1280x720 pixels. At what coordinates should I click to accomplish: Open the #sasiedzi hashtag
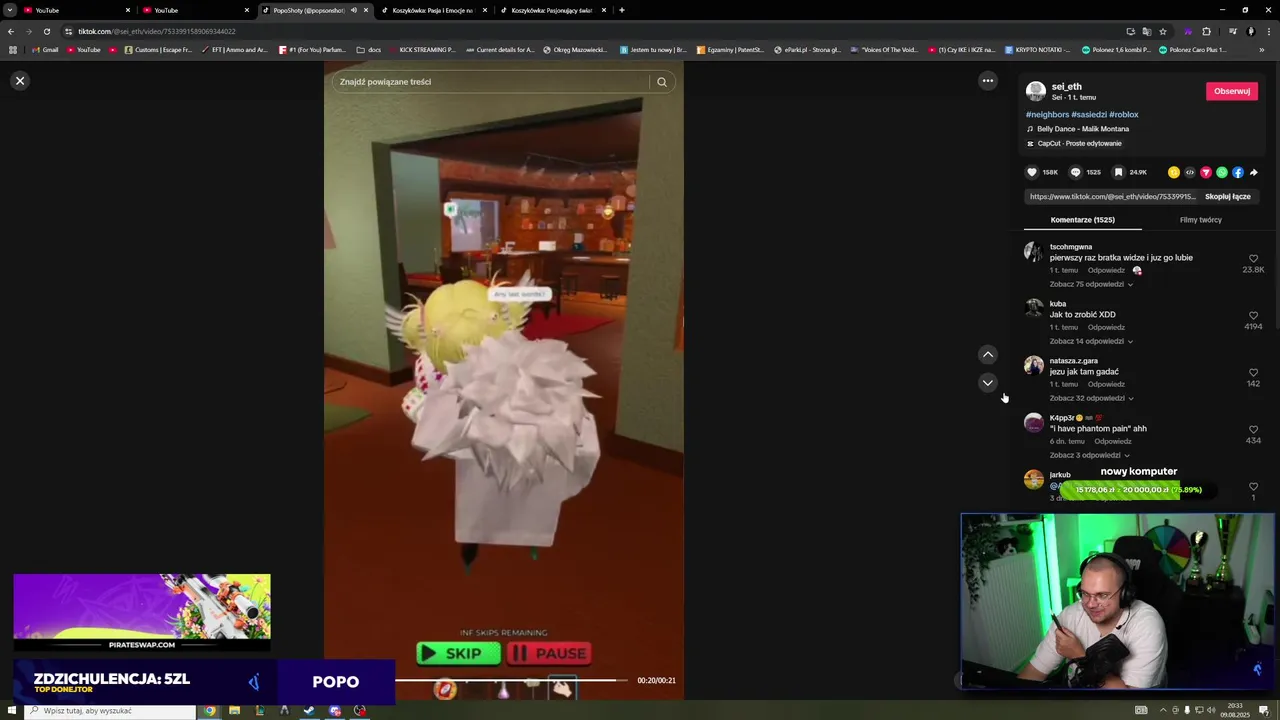1088,115
